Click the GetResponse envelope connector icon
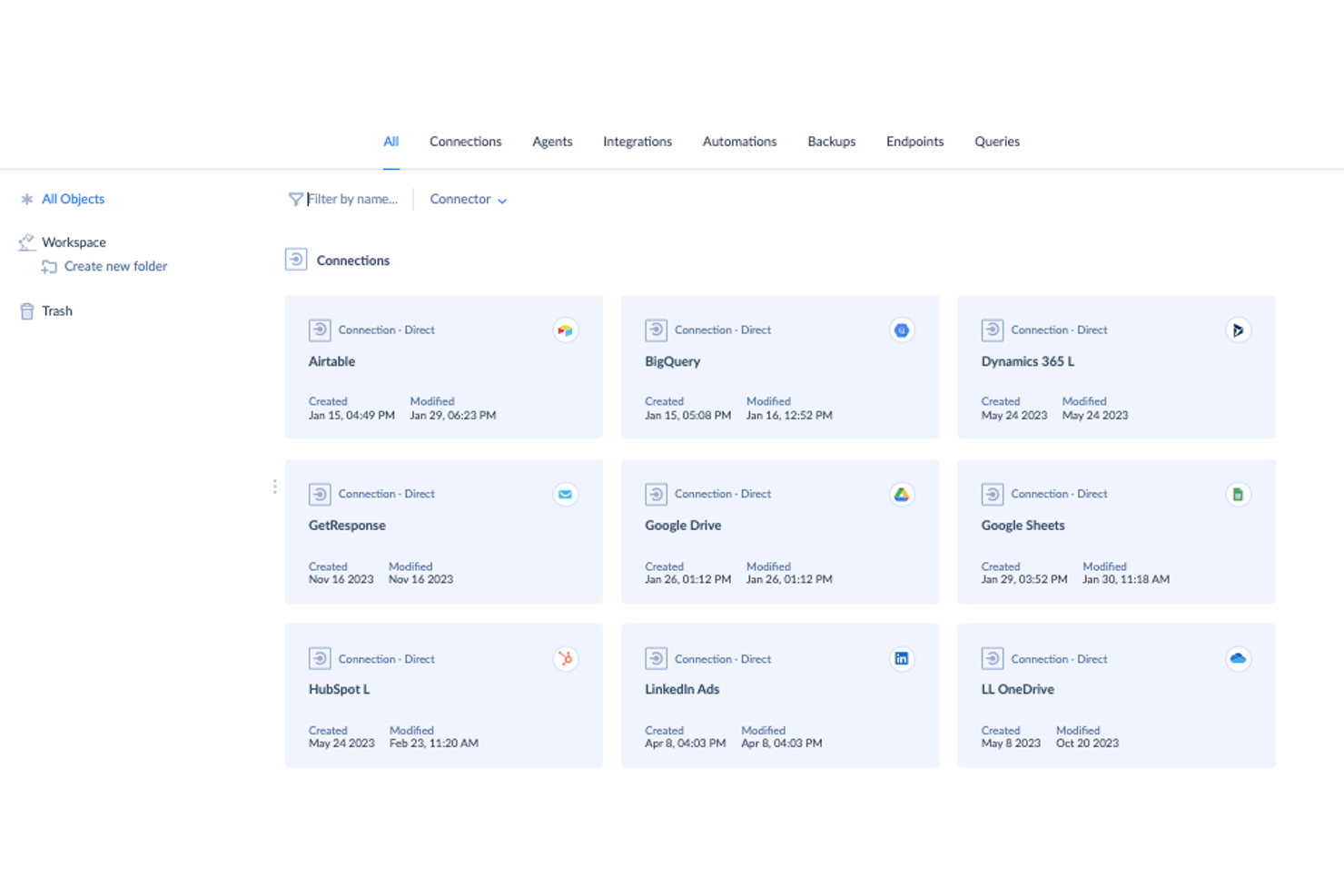 (565, 494)
